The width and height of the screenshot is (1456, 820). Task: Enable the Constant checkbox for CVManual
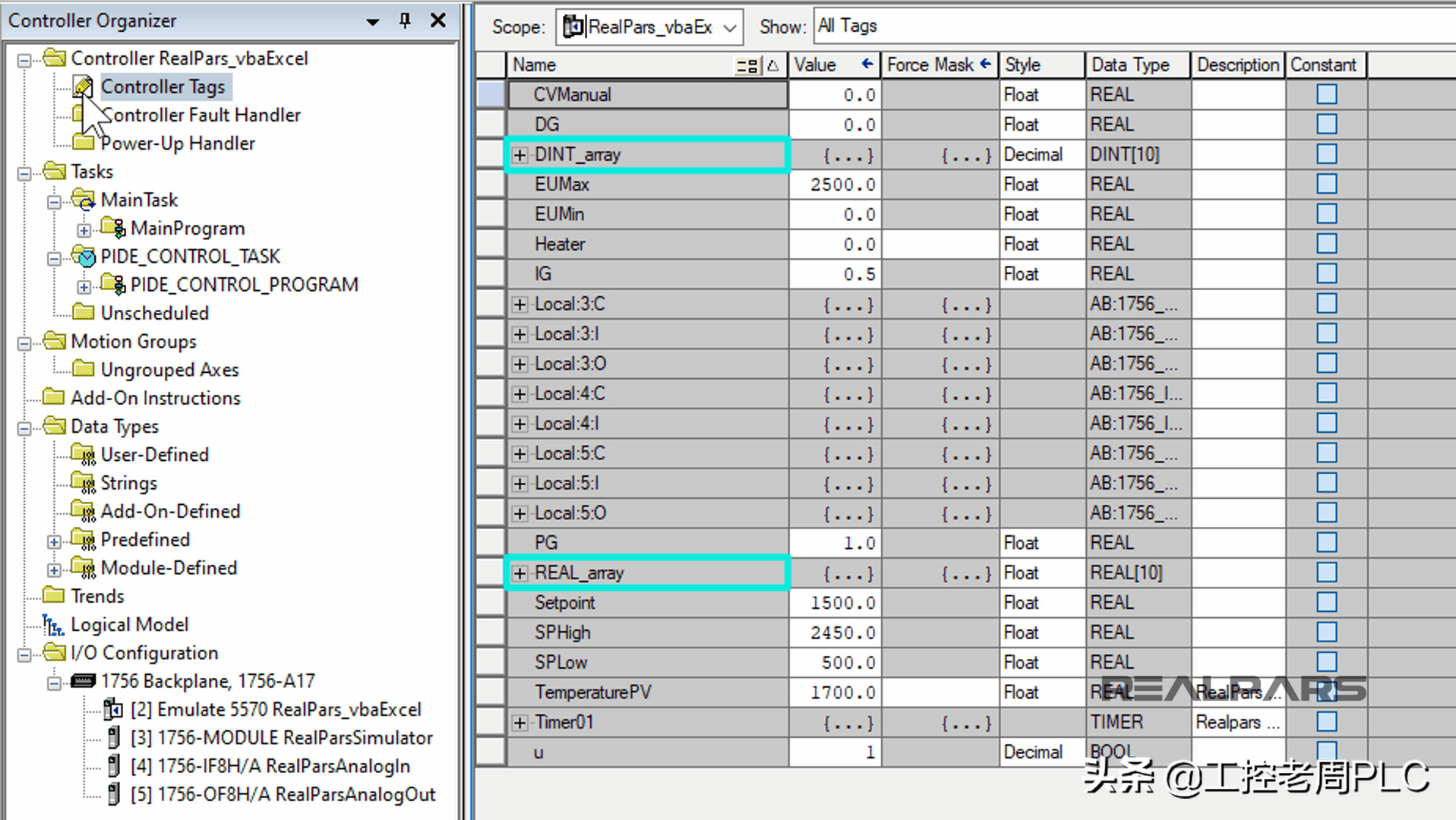tap(1326, 94)
